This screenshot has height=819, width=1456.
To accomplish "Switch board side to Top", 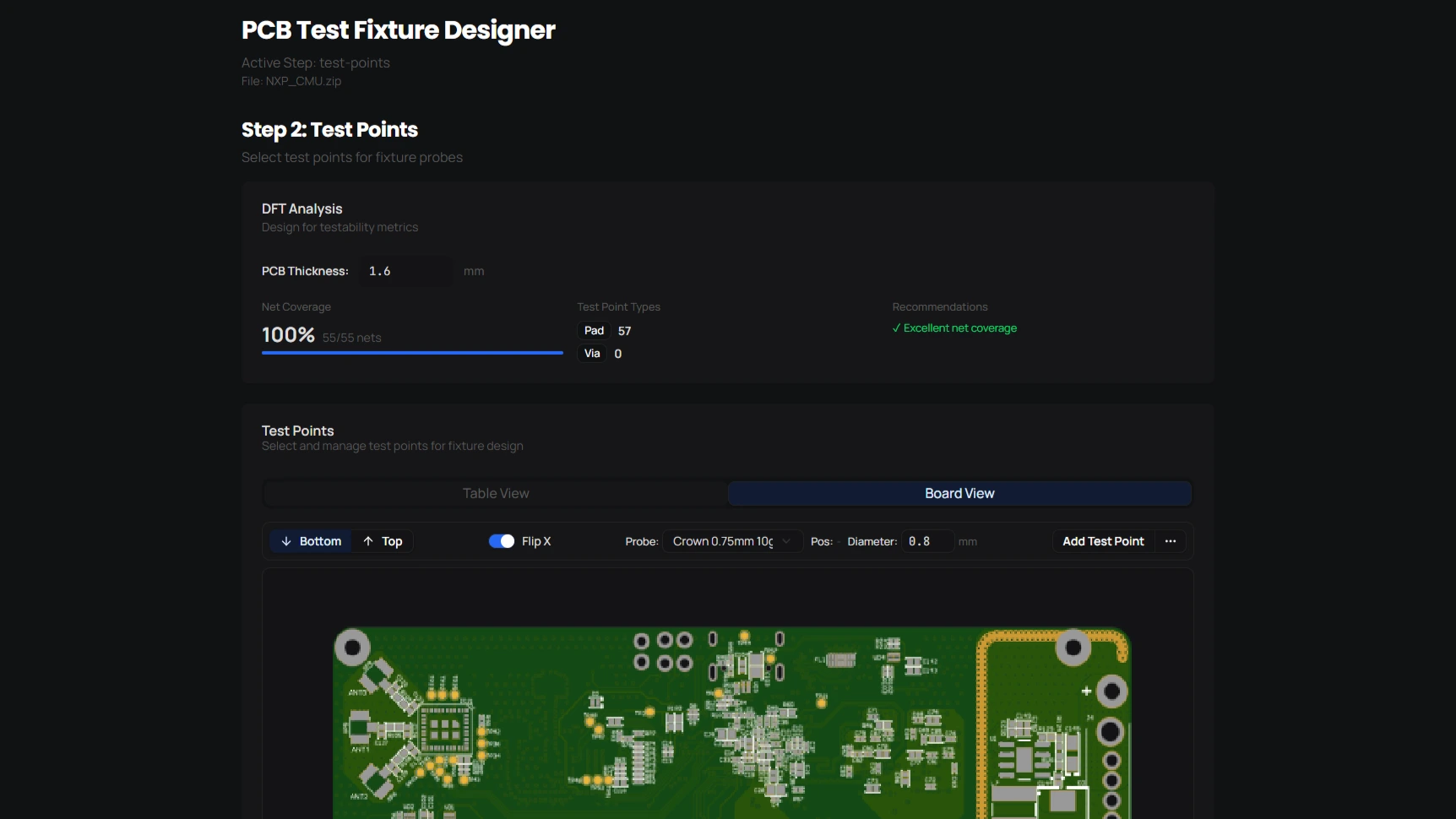I will click(x=383, y=541).
